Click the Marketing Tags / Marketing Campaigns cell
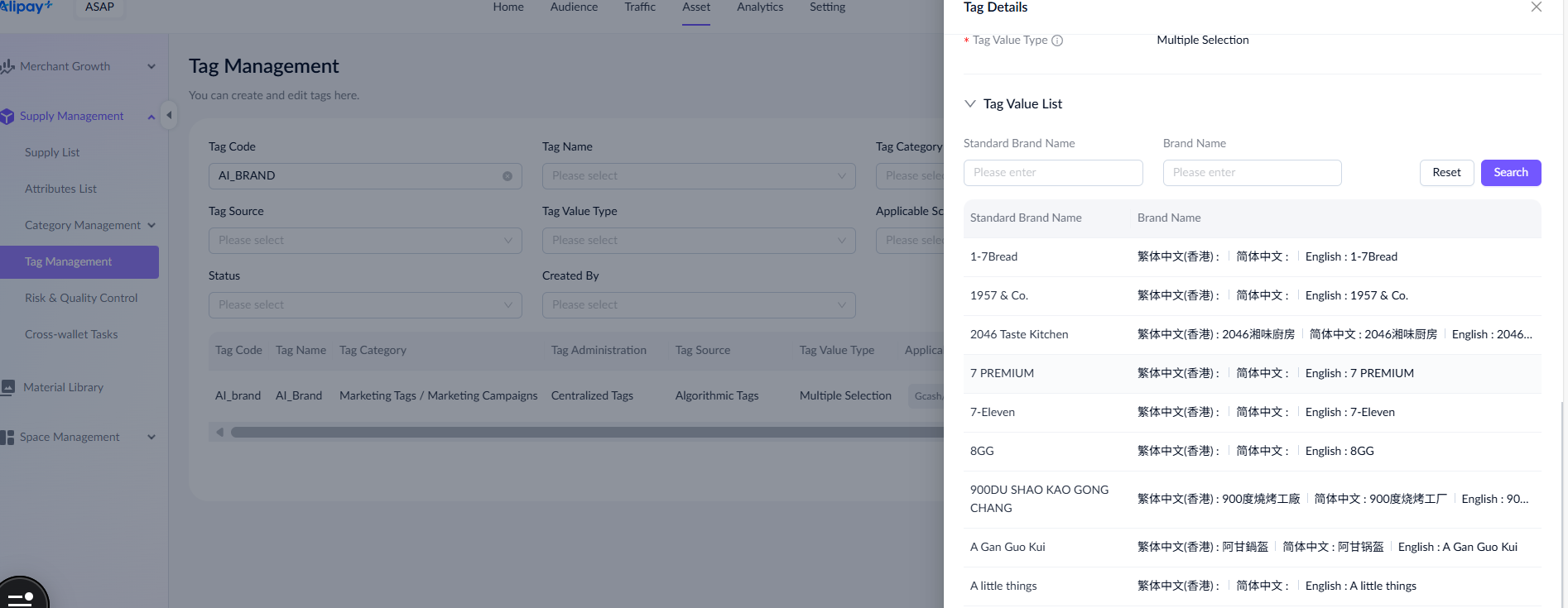Image resolution: width=1568 pixels, height=608 pixels. pos(438,396)
